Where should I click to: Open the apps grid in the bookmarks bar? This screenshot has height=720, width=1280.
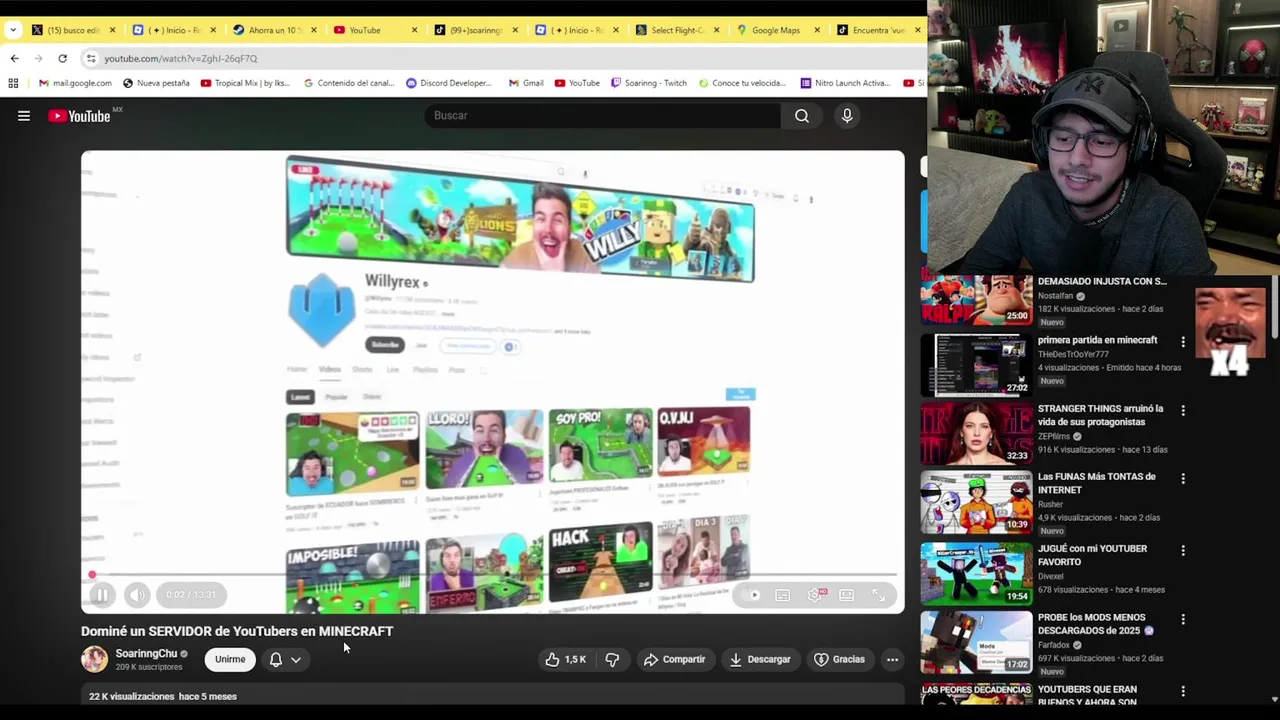(13, 83)
